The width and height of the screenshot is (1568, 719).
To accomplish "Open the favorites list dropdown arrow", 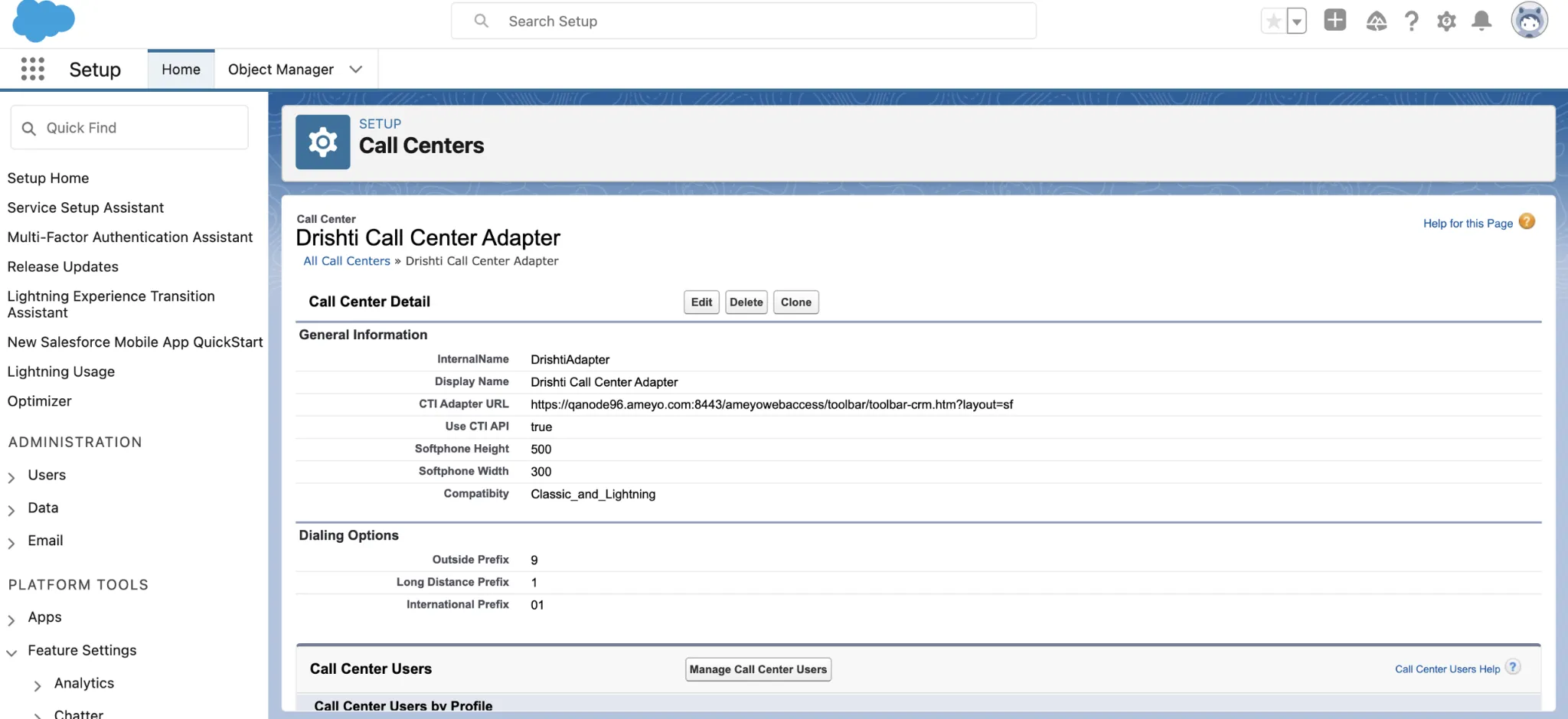I will (x=1296, y=21).
